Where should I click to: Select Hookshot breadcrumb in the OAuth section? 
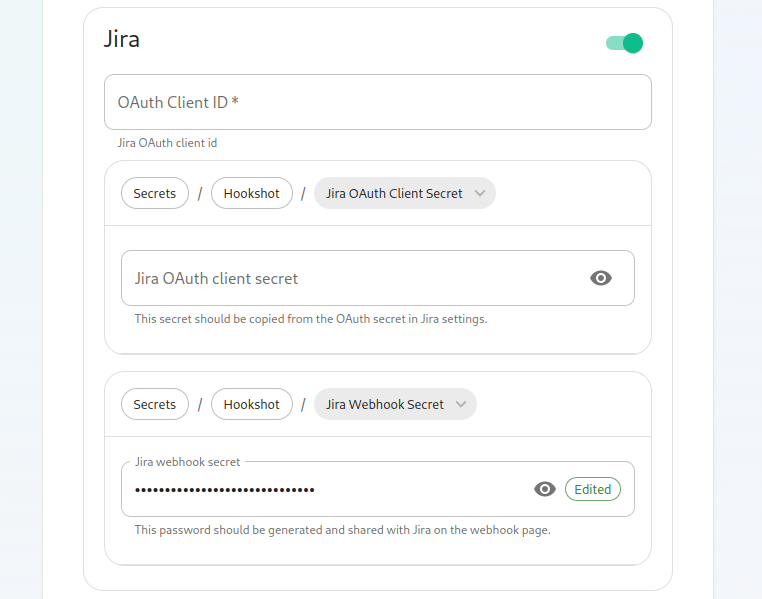[252, 193]
